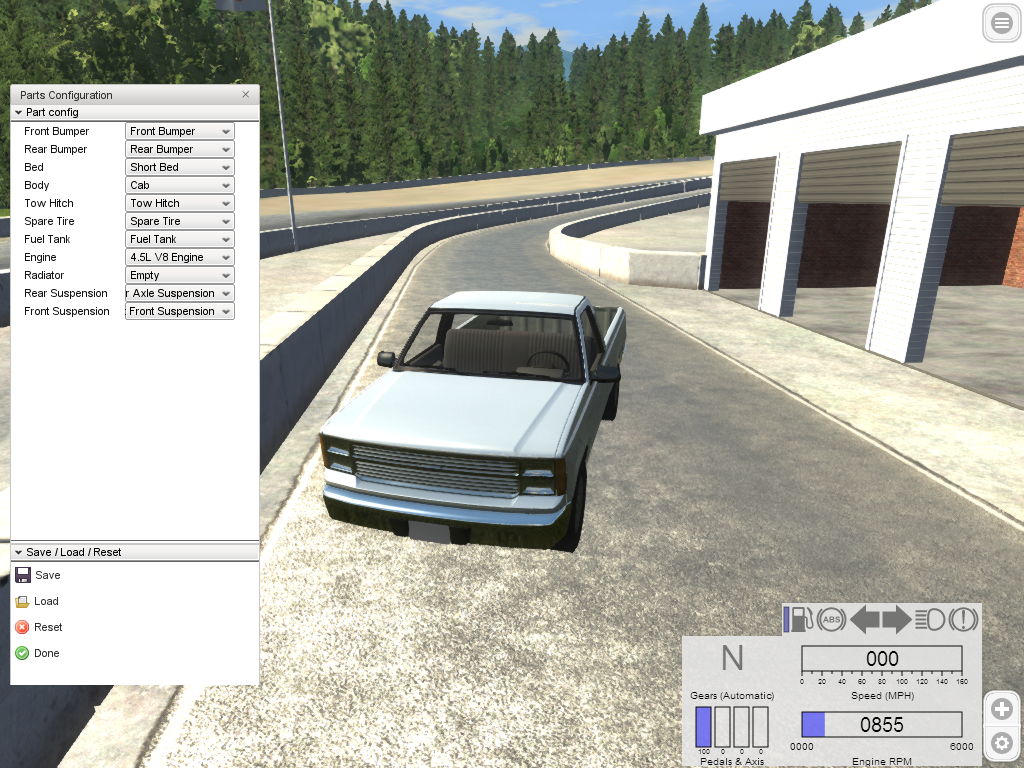The image size is (1024, 768).
Task: Open the Engine dropdown showing 4.5L V8
Action: click(x=180, y=257)
